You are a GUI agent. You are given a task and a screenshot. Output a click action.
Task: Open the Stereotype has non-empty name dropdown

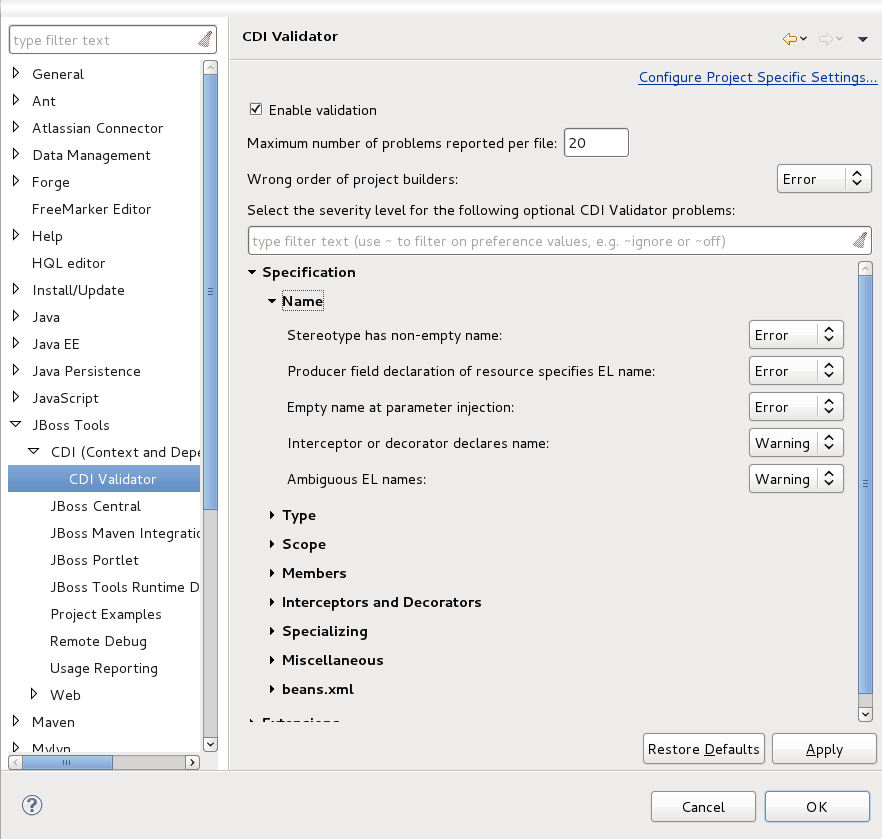pos(796,335)
